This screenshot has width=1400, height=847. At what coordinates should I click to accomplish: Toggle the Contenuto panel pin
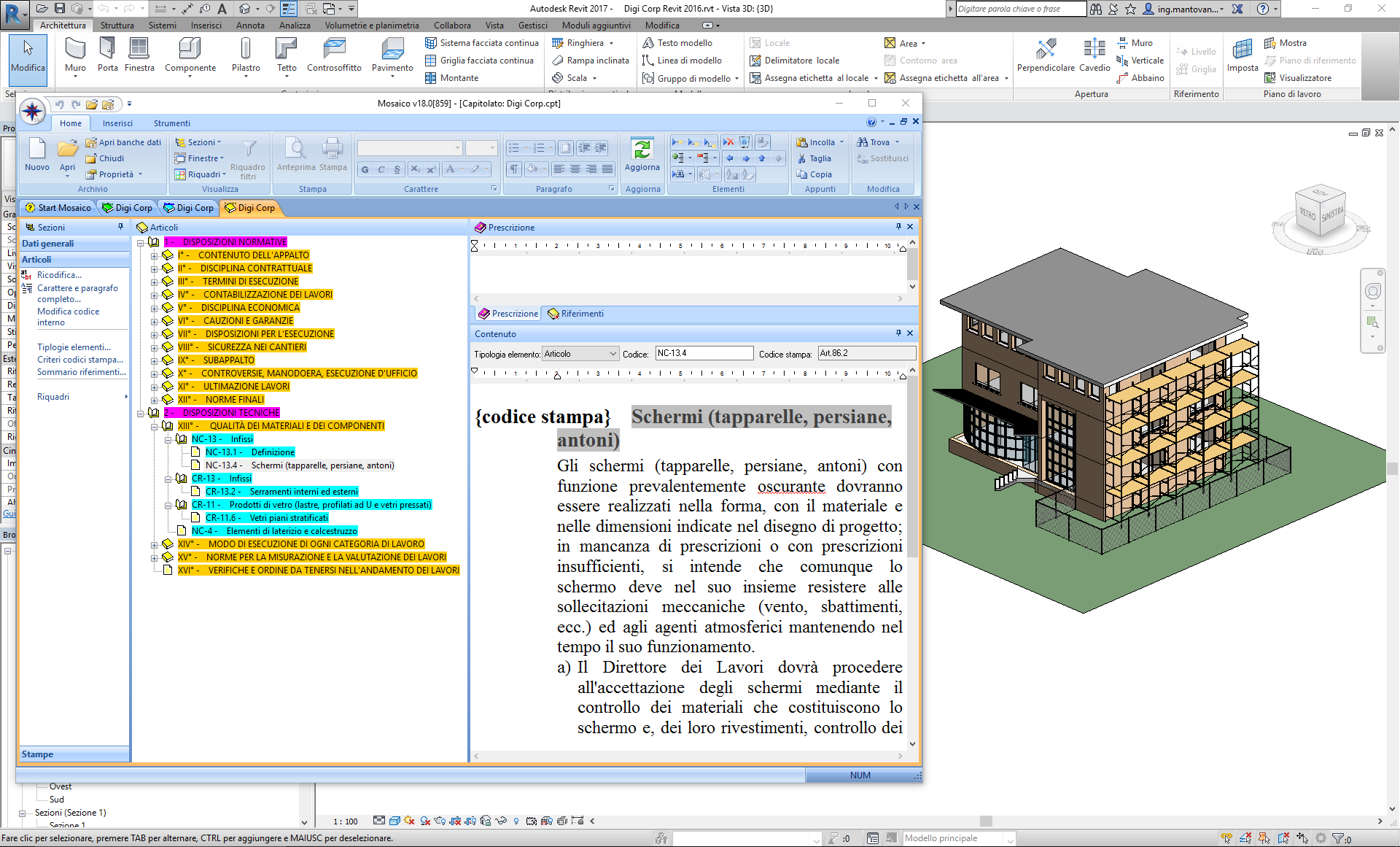pyautogui.click(x=898, y=333)
